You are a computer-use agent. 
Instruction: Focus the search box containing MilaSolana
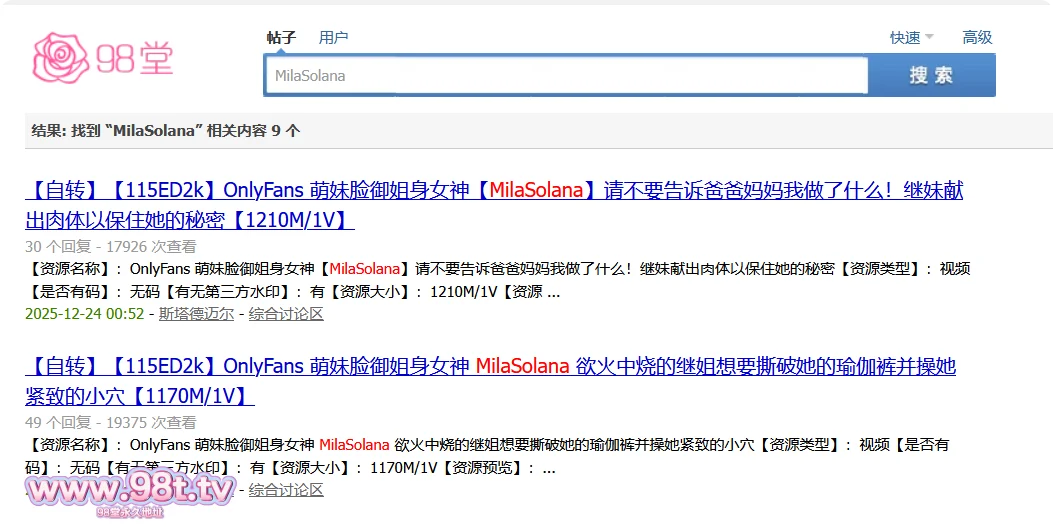coord(566,75)
